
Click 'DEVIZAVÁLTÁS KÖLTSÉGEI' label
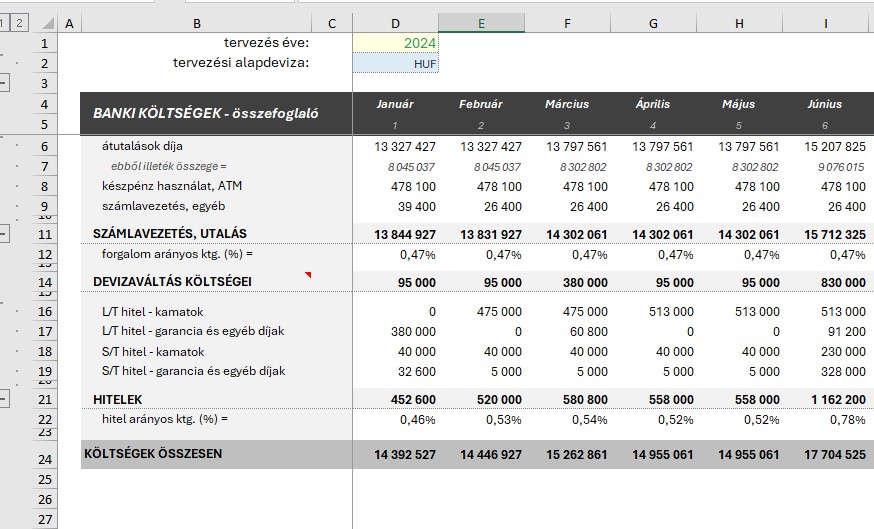tap(172, 282)
